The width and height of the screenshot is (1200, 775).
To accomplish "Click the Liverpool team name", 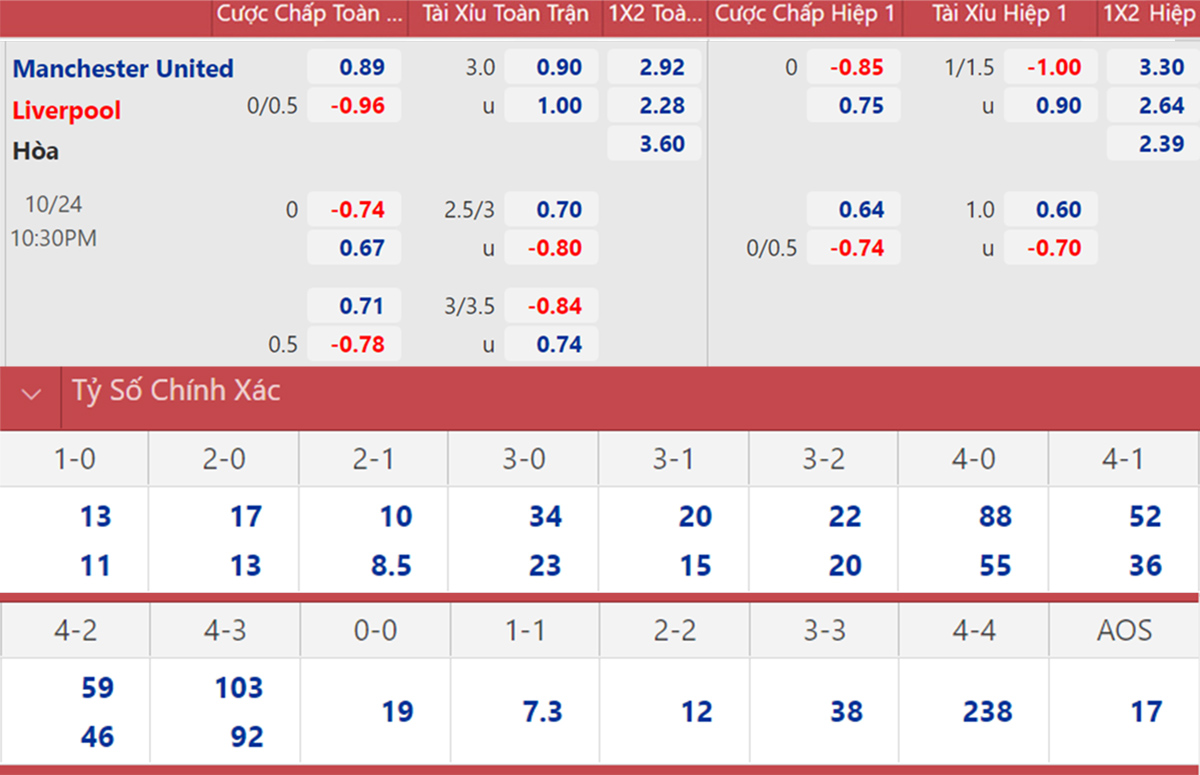I will click(66, 110).
